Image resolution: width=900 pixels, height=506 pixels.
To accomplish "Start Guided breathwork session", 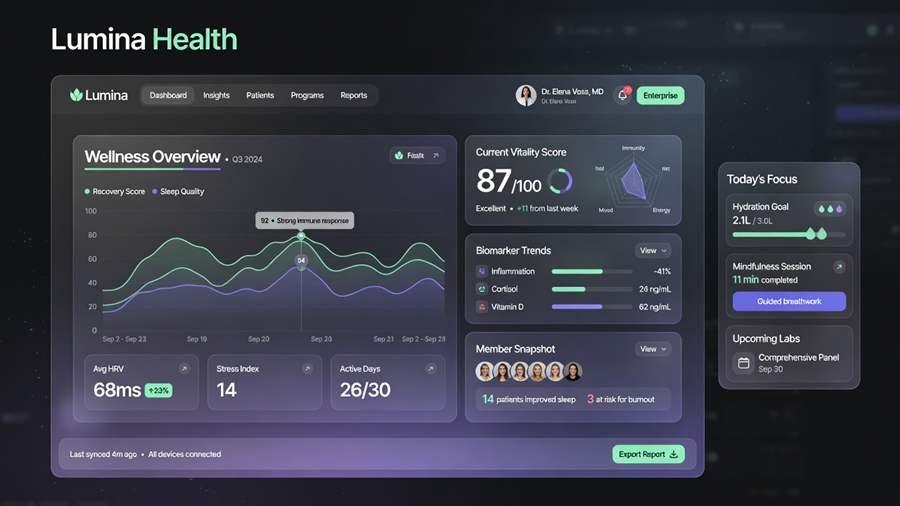I will click(789, 301).
